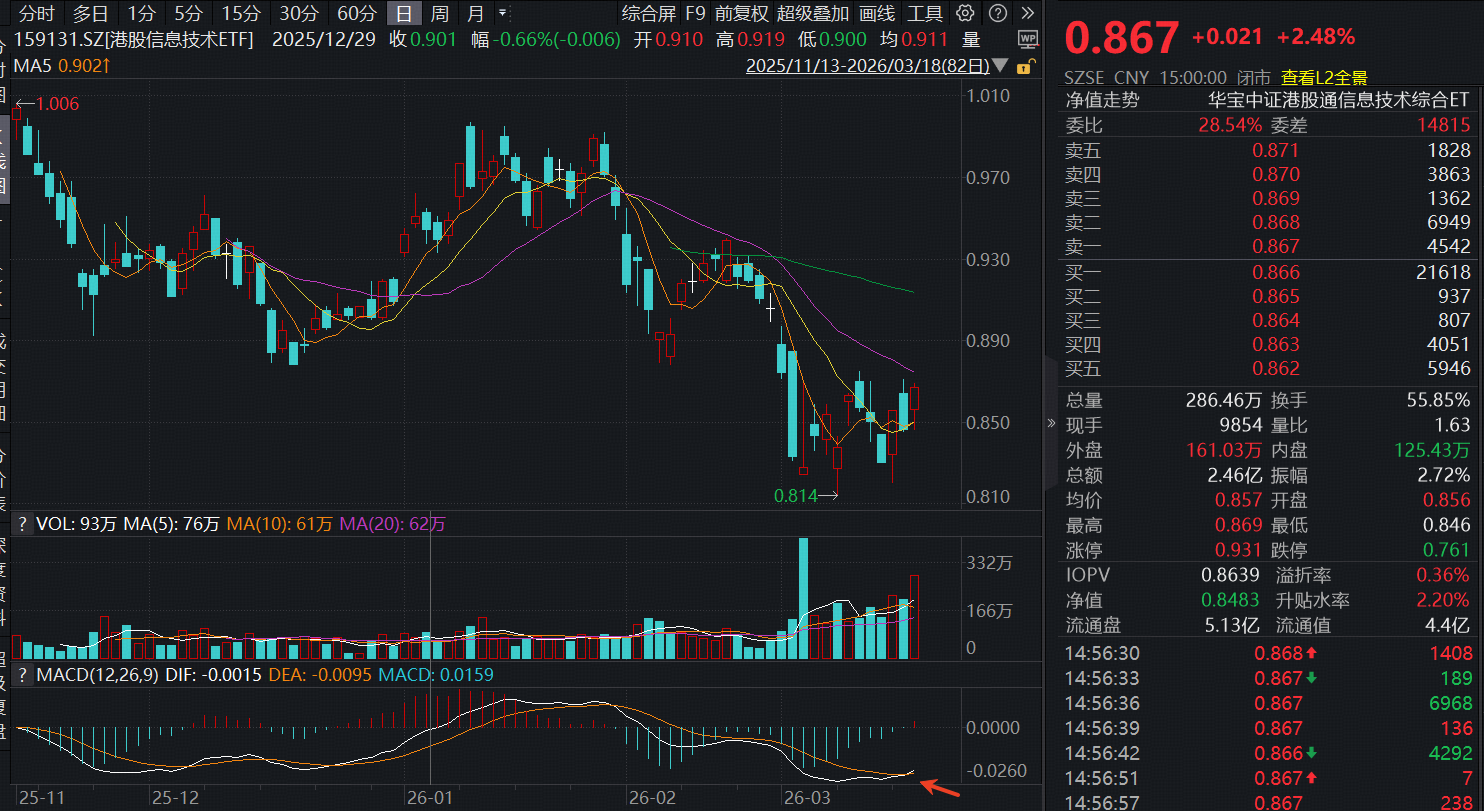1484x811 pixels.
Task: Expand the toolbar with the double chevron
Action: coord(1029,14)
